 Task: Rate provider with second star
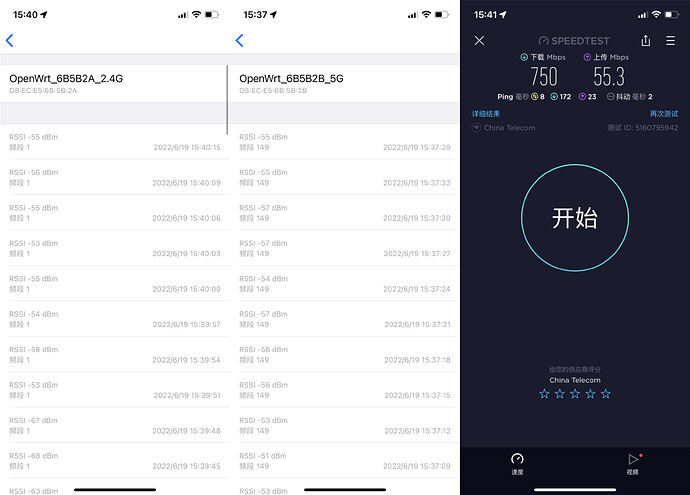coord(560,394)
